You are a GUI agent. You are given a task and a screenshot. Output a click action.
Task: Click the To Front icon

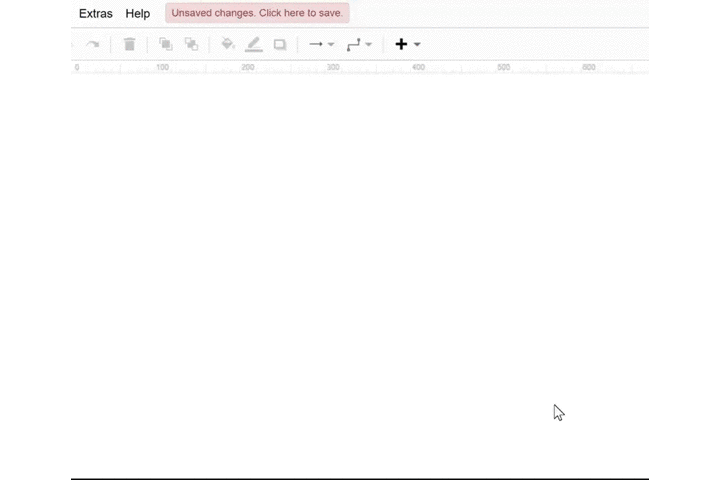tap(166, 44)
